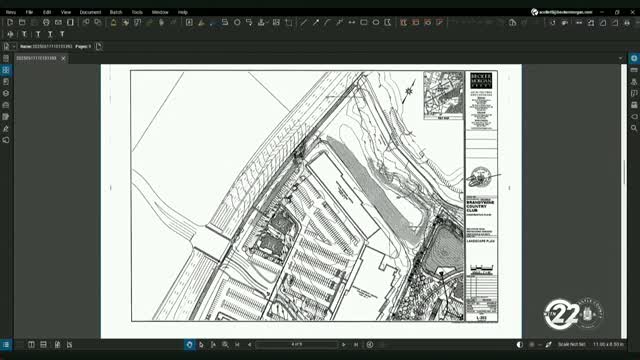Screen dimensions: 640x360
Task: Activate the Pan hand tool
Action: tap(189, 344)
